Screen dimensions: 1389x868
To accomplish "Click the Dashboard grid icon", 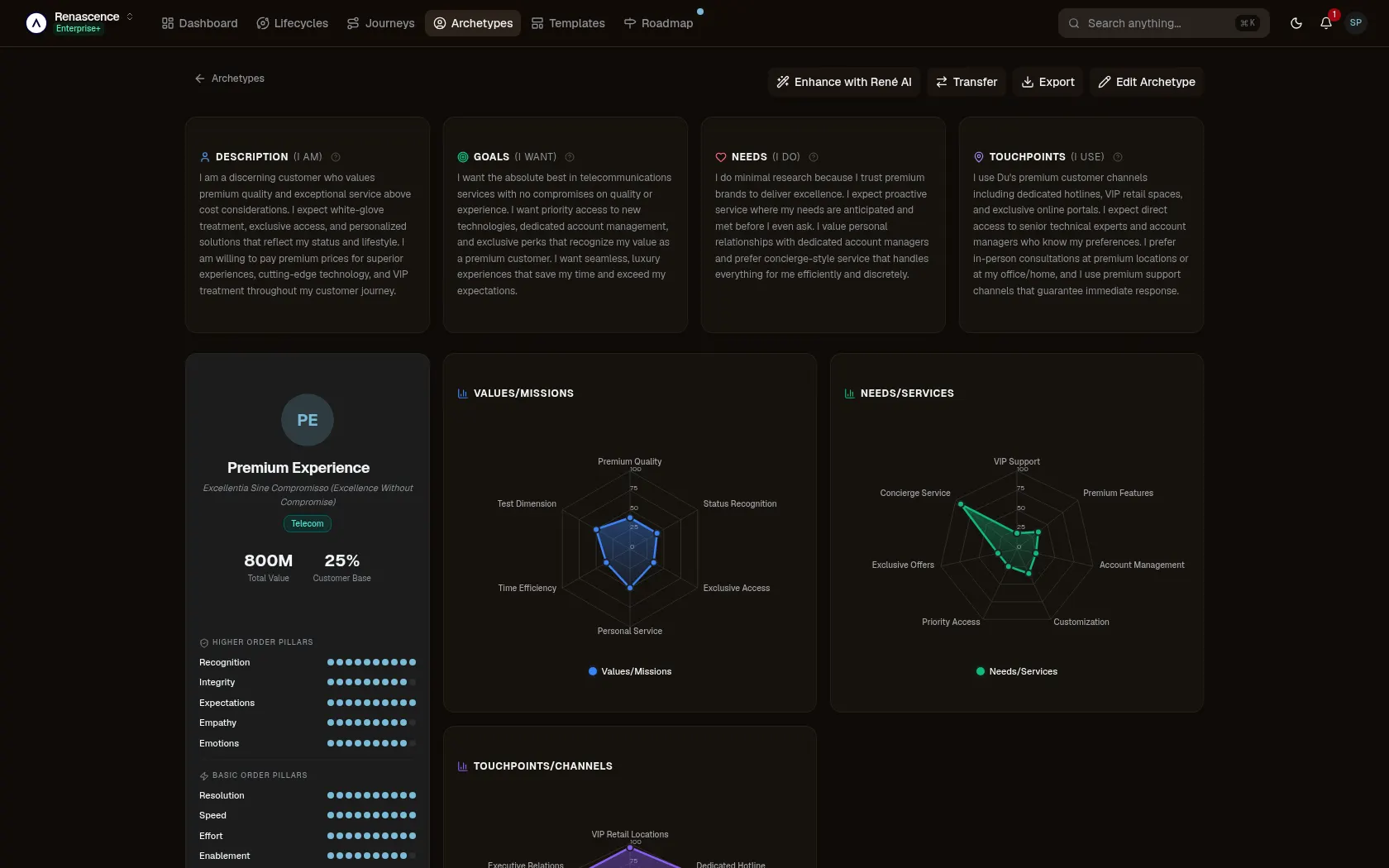I will 168,23.
